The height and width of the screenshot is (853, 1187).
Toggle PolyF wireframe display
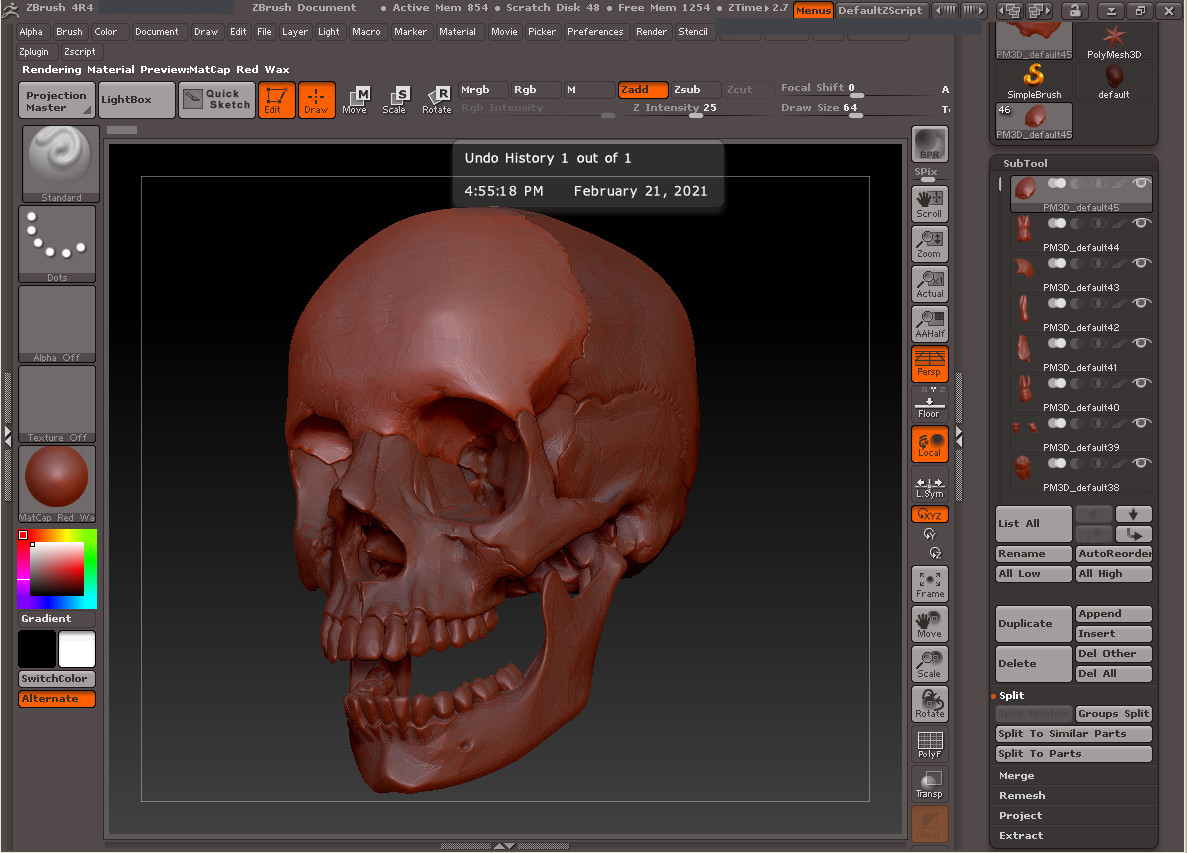click(x=929, y=745)
